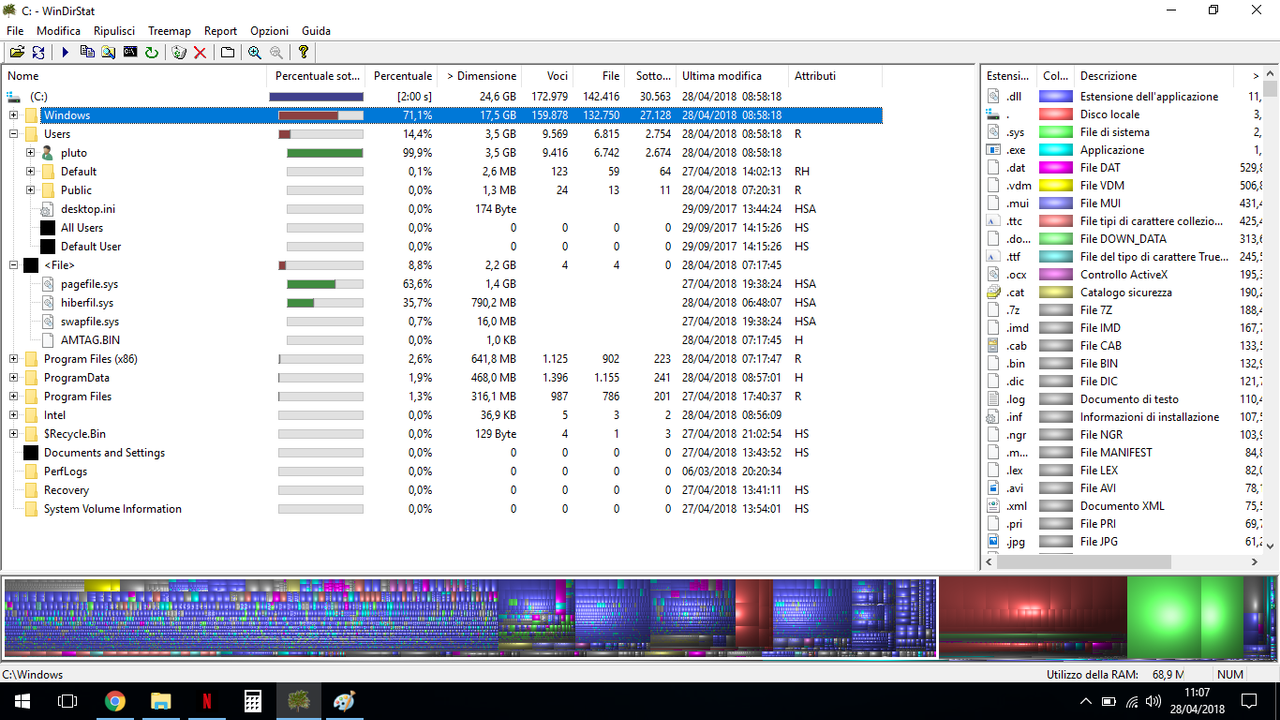The image size is (1280, 720).
Task: Click the greyed Zoom out magnifier icon
Action: point(276,52)
